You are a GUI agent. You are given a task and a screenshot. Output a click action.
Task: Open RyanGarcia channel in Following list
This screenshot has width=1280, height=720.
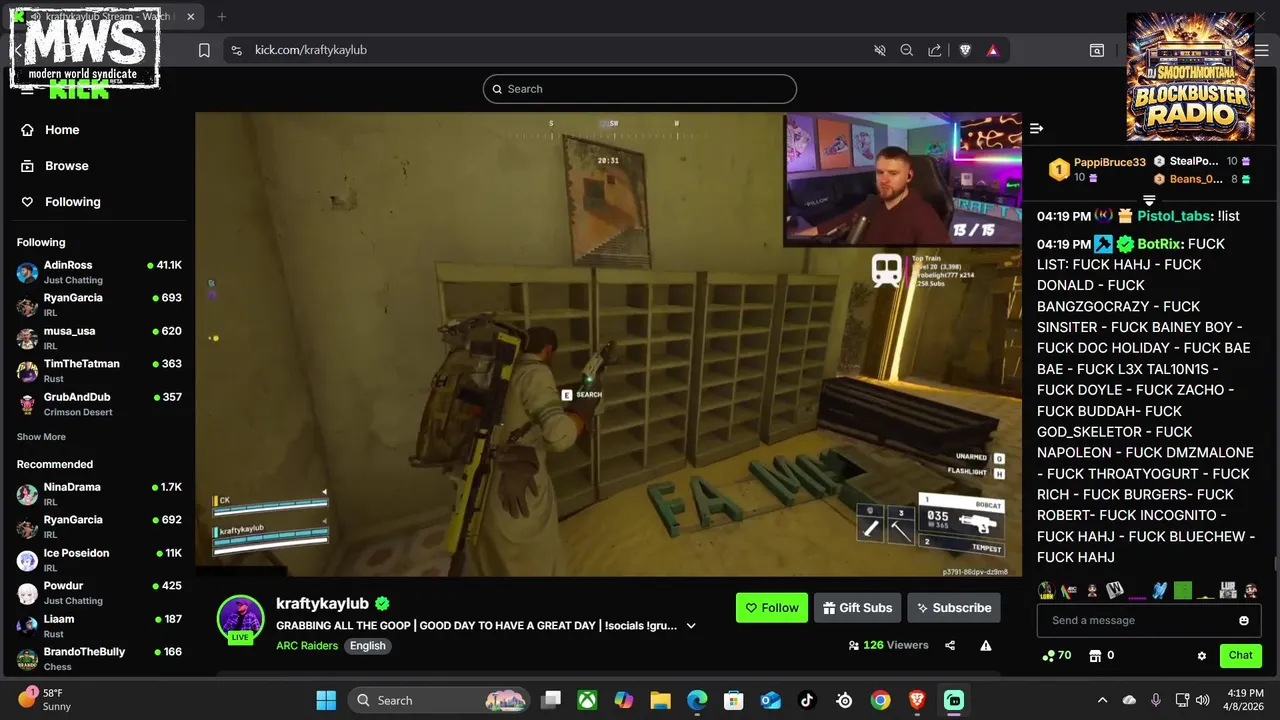click(x=99, y=304)
